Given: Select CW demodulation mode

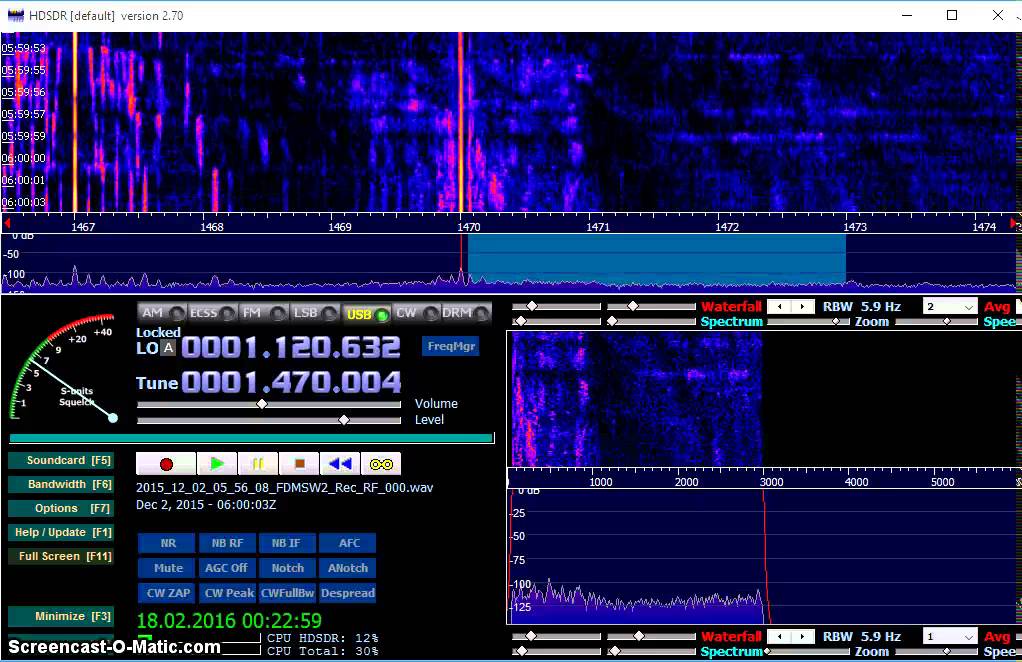Looking at the screenshot, I should [416, 313].
